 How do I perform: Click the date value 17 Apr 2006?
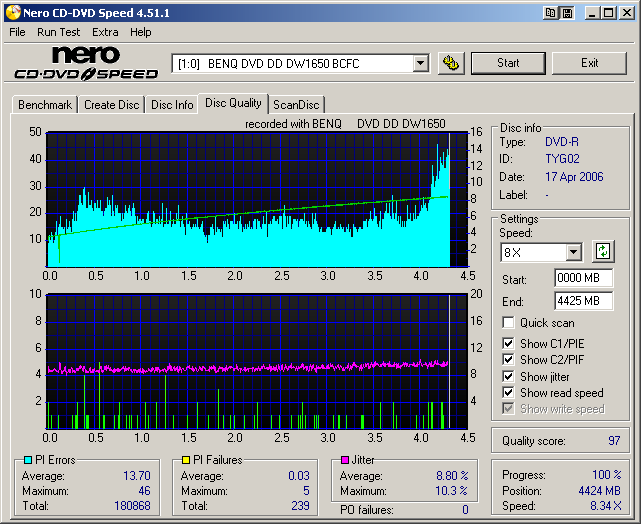click(574, 177)
